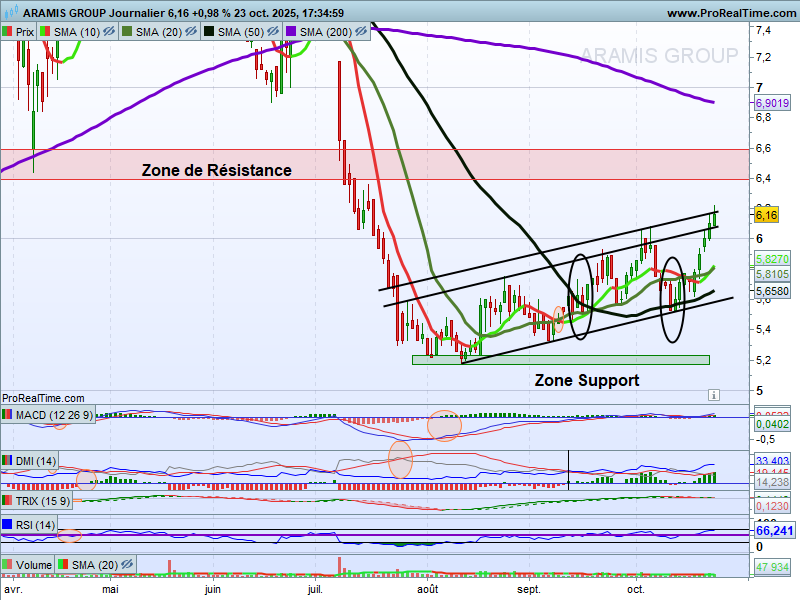Click the juil. month label on time axis

315,589
